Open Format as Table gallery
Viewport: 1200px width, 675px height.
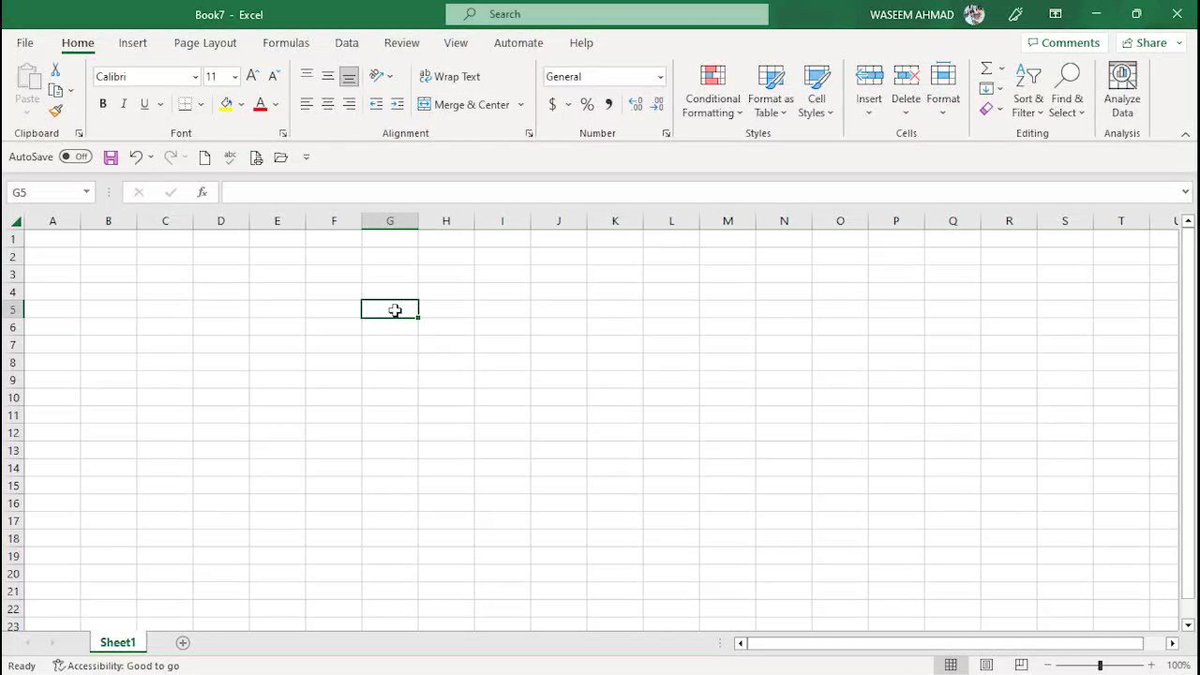(x=770, y=91)
